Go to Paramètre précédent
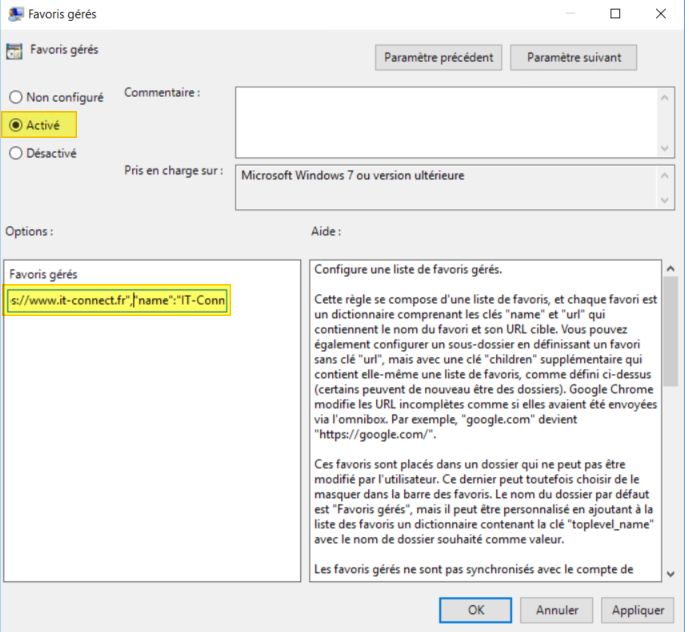This screenshot has height=632, width=685. pyautogui.click(x=439, y=58)
